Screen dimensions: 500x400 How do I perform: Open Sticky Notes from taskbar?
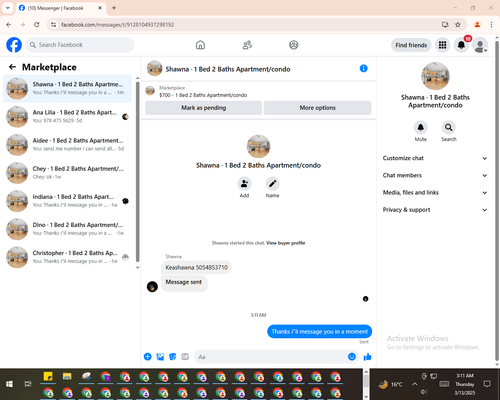[x=48, y=377]
